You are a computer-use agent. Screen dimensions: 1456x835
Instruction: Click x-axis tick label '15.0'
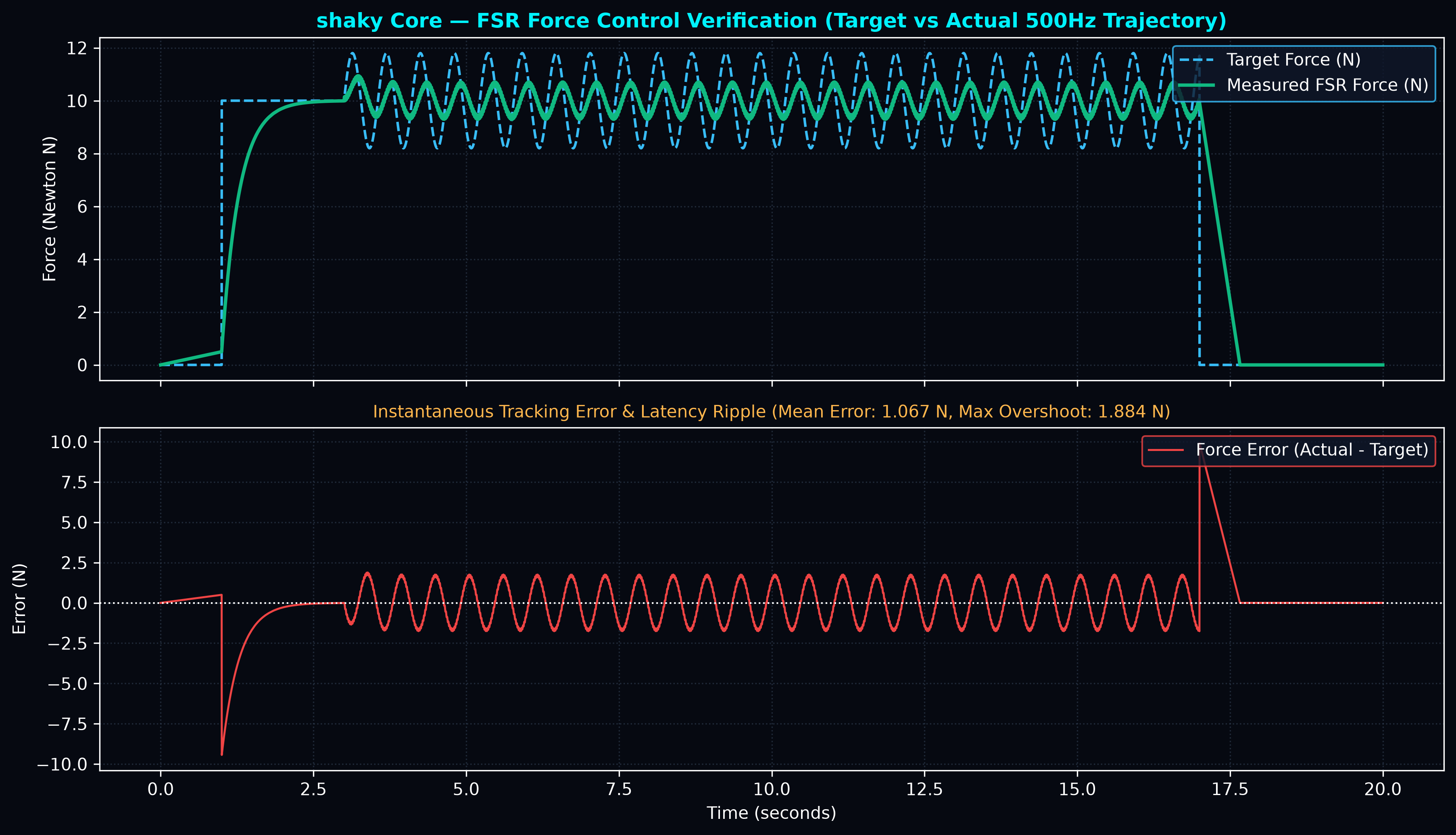tap(1078, 789)
